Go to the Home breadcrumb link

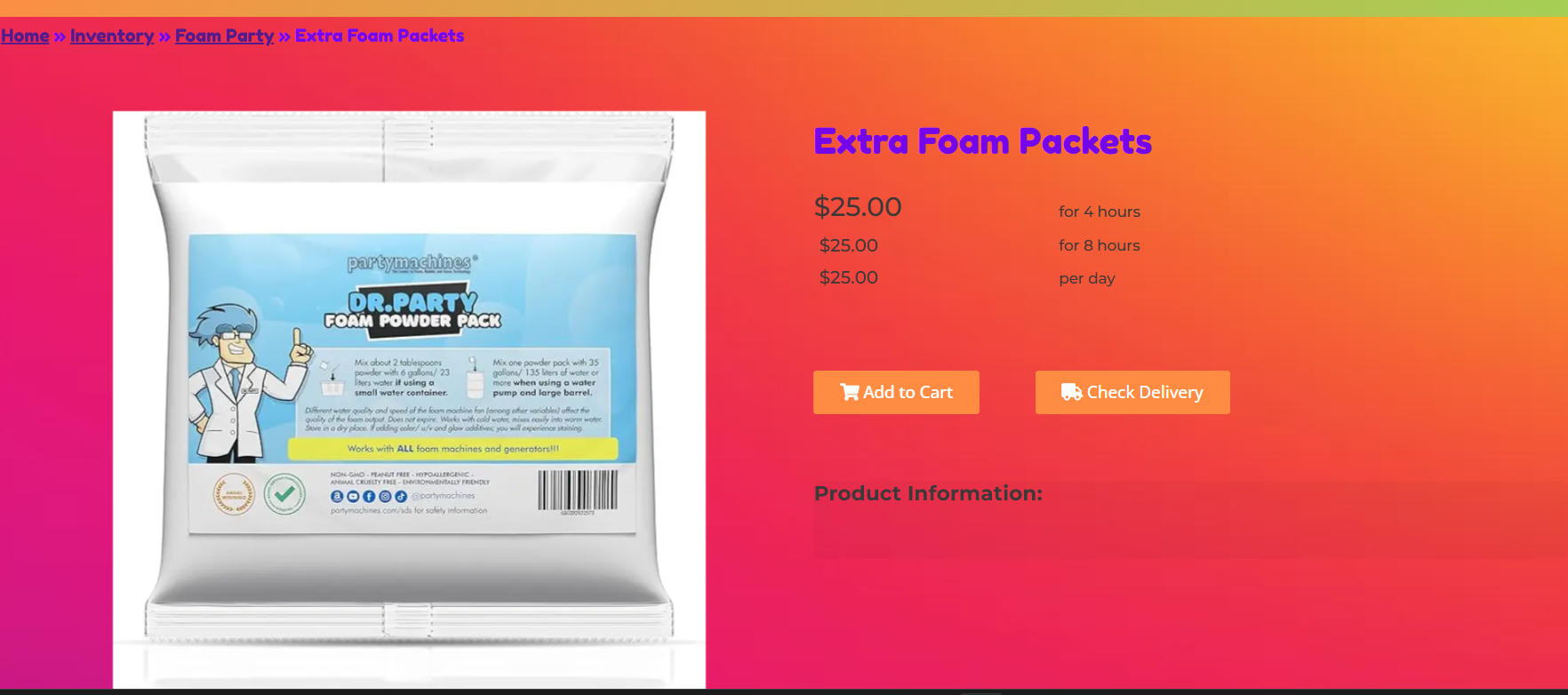point(25,36)
